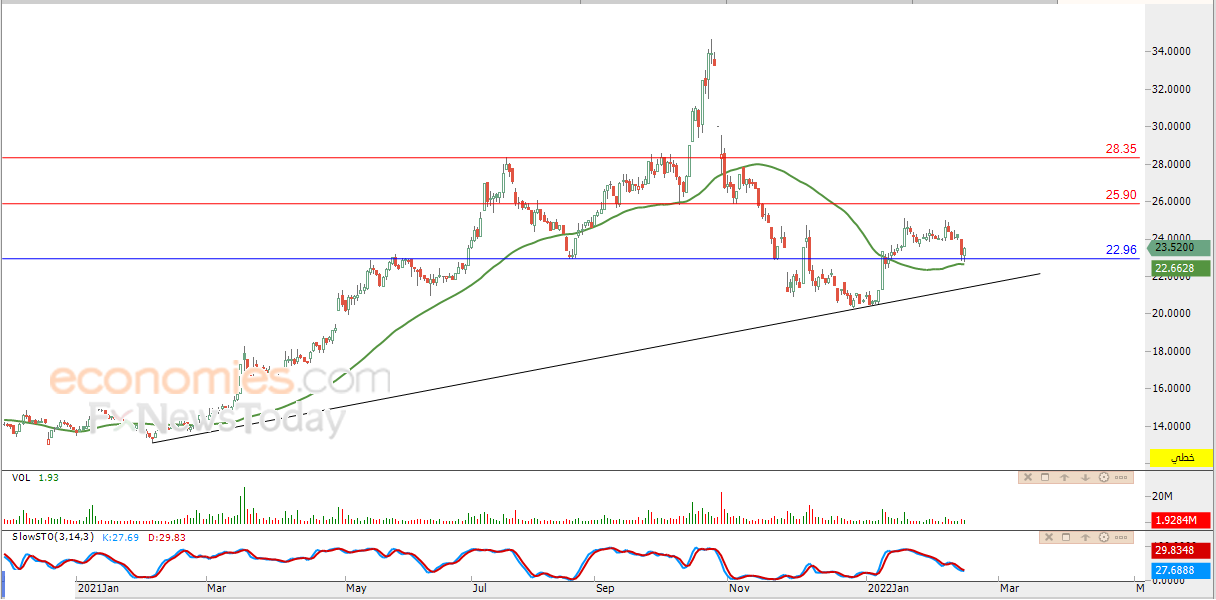Click the K:27.69 value text
Image resolution: width=1216 pixels, height=600 pixels.
pyautogui.click(x=121, y=537)
